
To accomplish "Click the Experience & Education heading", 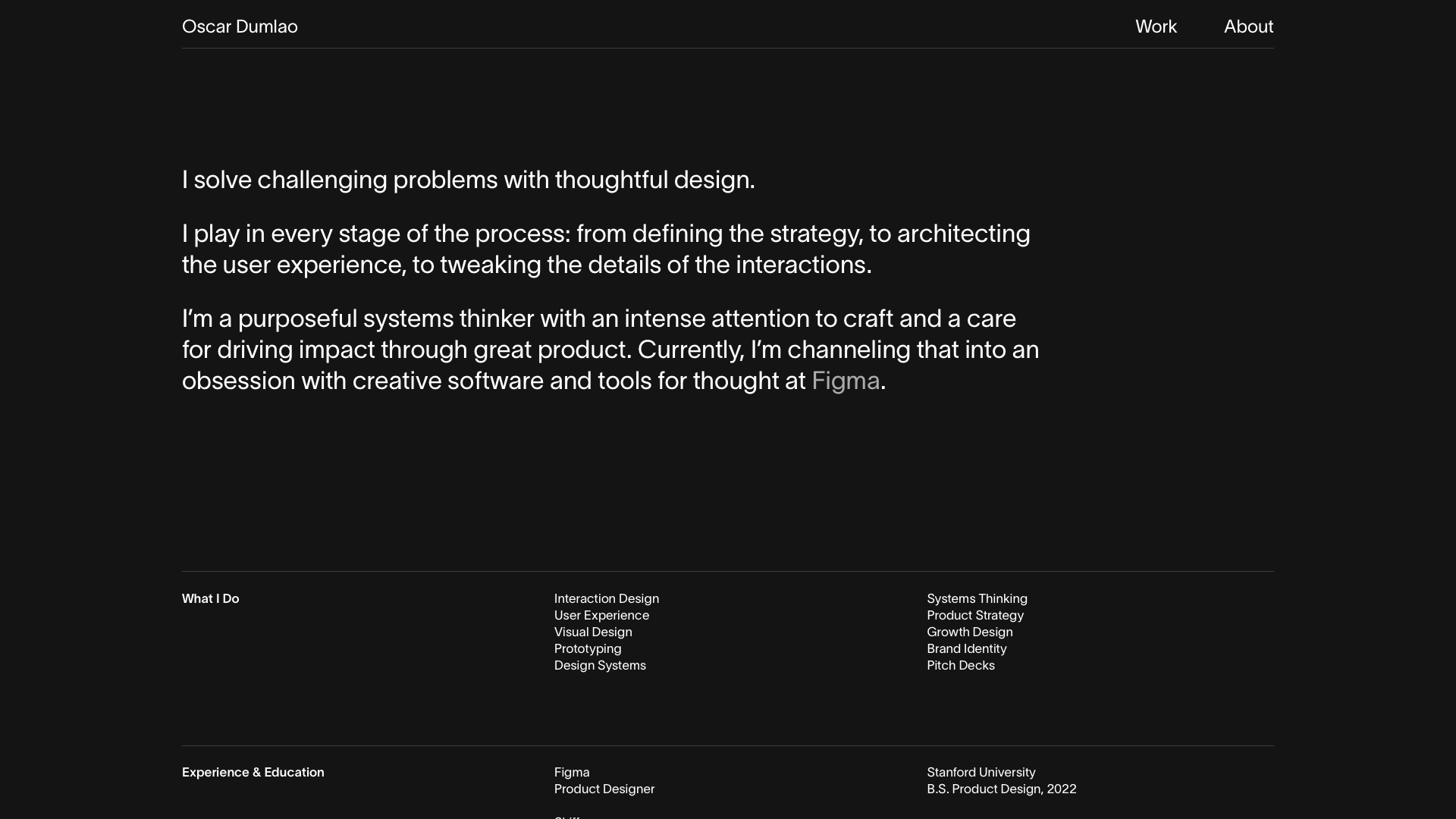I will 253,773.
